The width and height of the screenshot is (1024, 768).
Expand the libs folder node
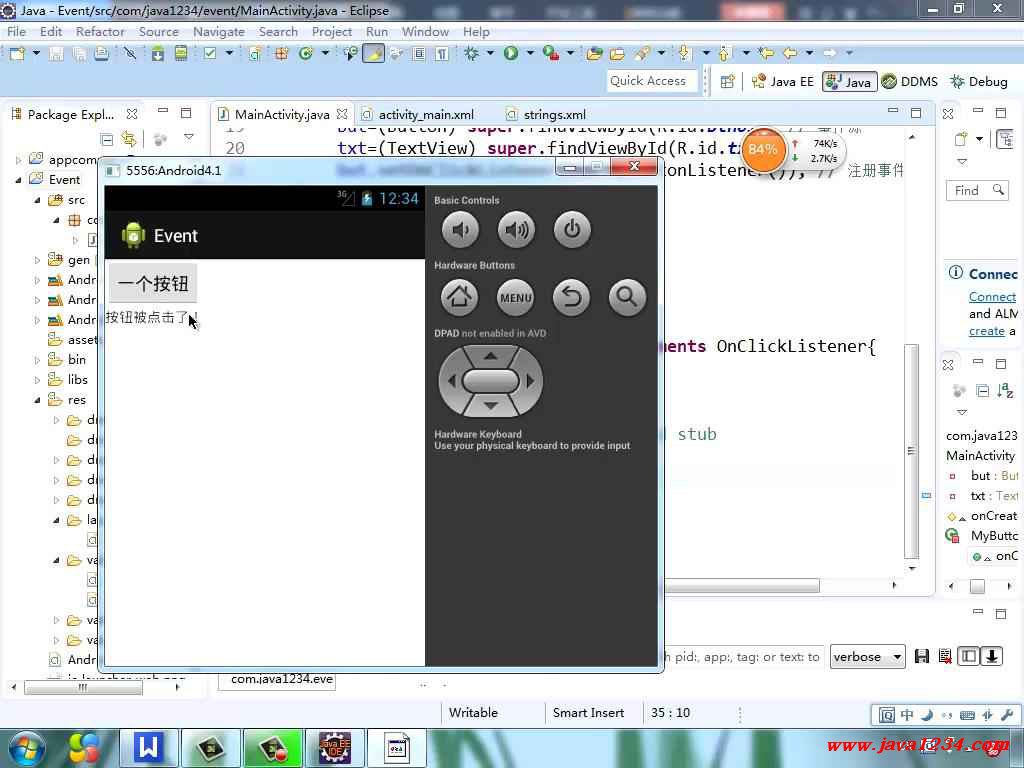(x=37, y=380)
